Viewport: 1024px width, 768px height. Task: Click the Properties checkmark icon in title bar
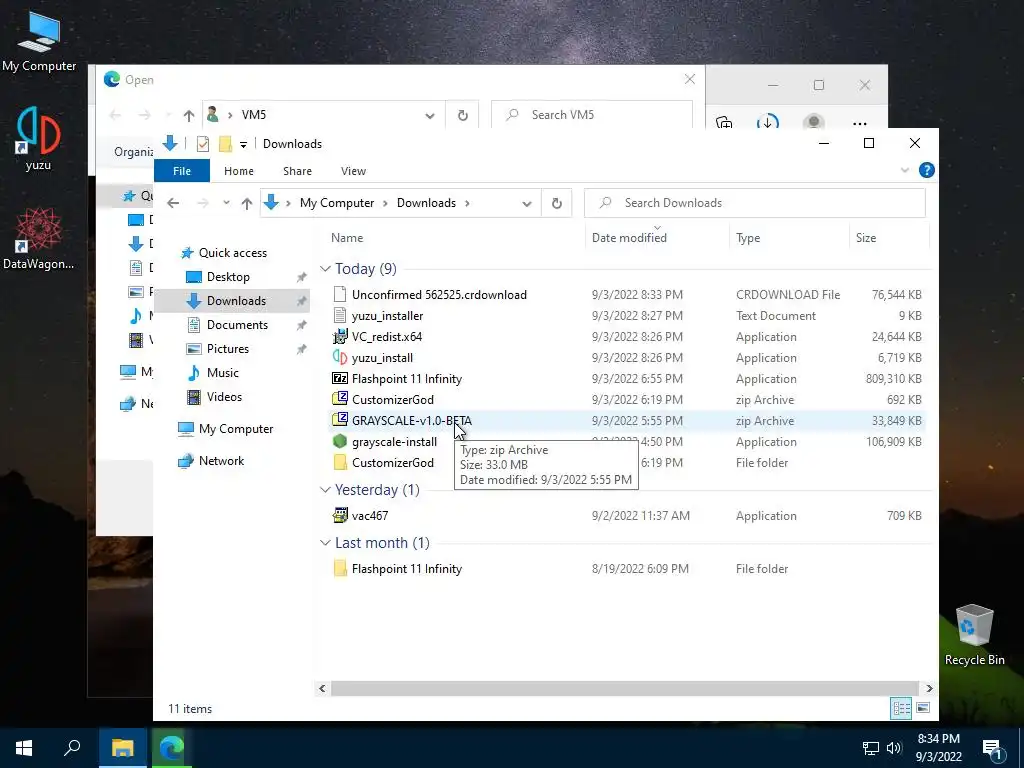pyautogui.click(x=202, y=144)
